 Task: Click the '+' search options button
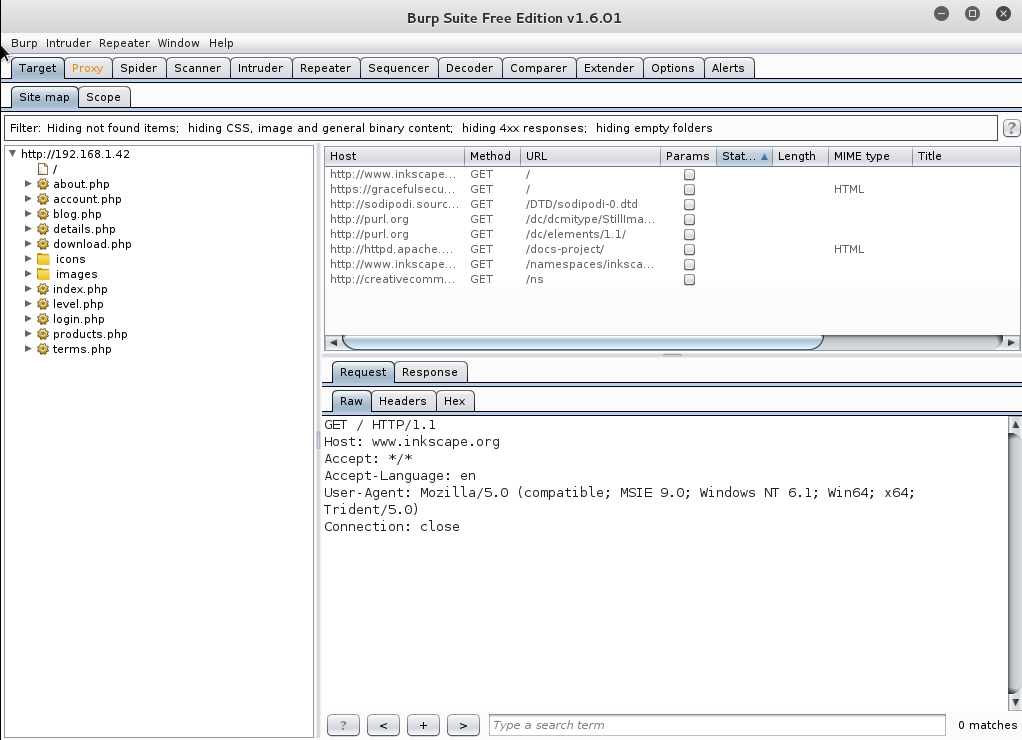coord(423,725)
